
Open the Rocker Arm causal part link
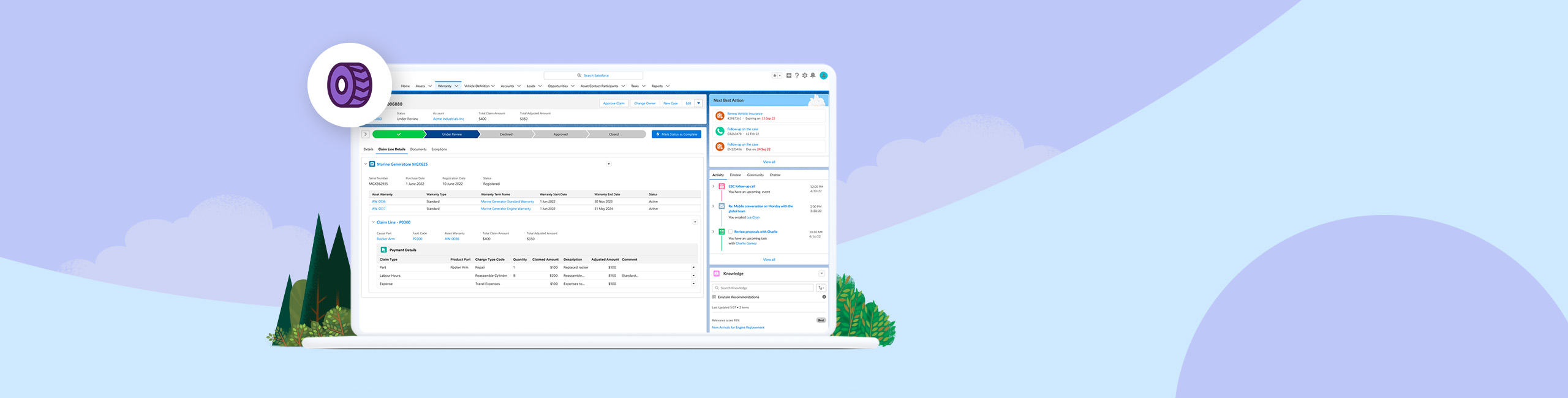click(386, 239)
